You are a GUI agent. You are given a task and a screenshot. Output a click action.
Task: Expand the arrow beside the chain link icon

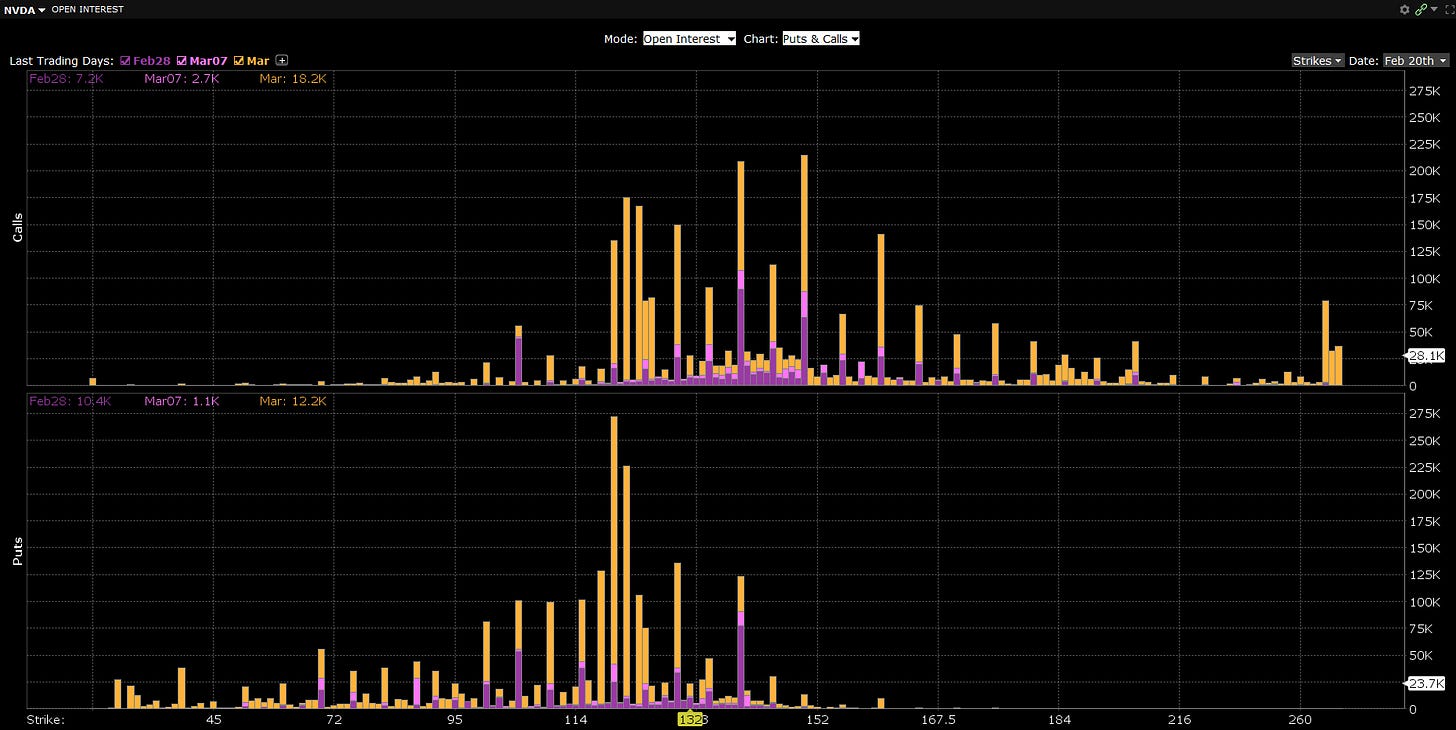[1434, 9]
